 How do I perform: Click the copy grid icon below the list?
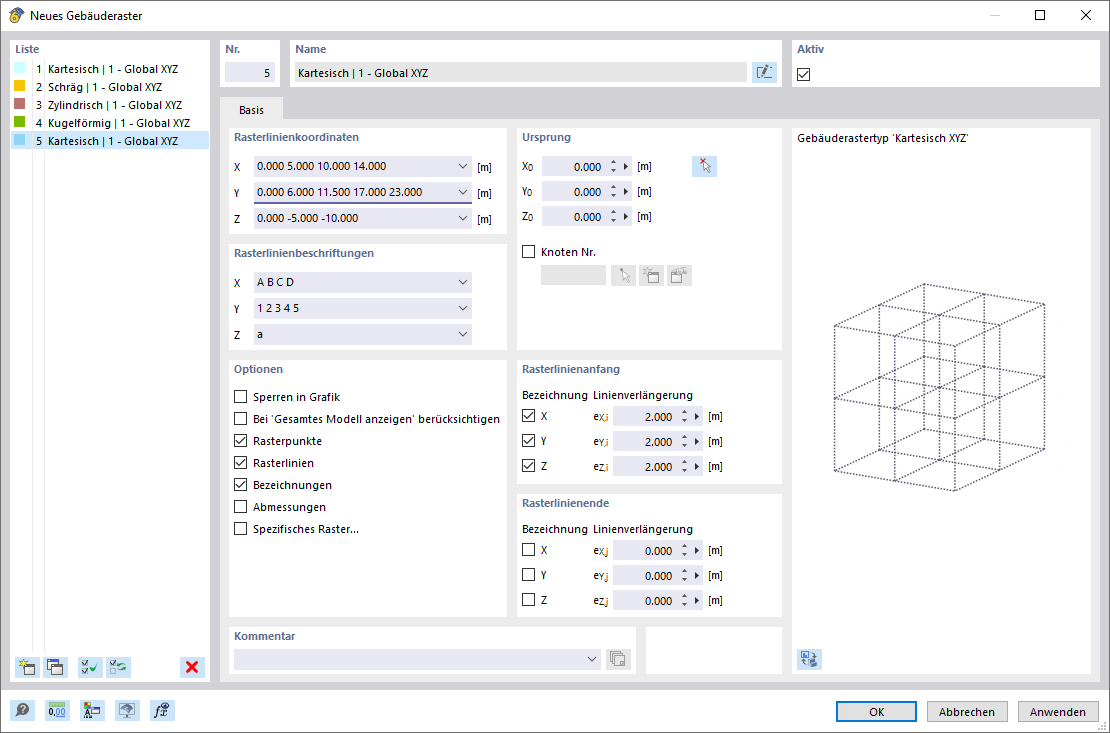(x=55, y=666)
